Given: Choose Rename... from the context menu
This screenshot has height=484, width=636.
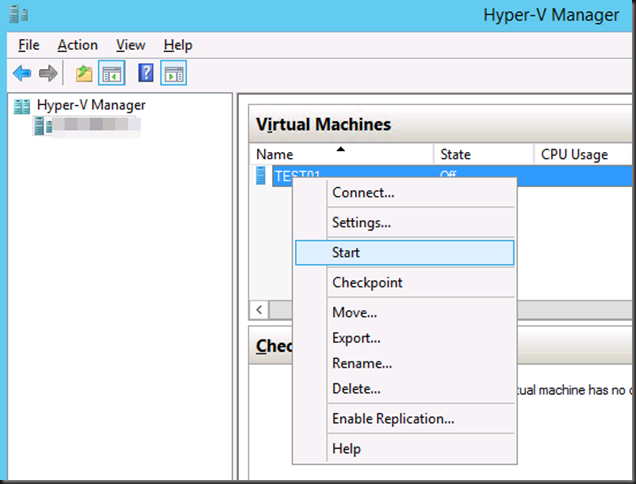Looking at the screenshot, I should click(x=405, y=363).
